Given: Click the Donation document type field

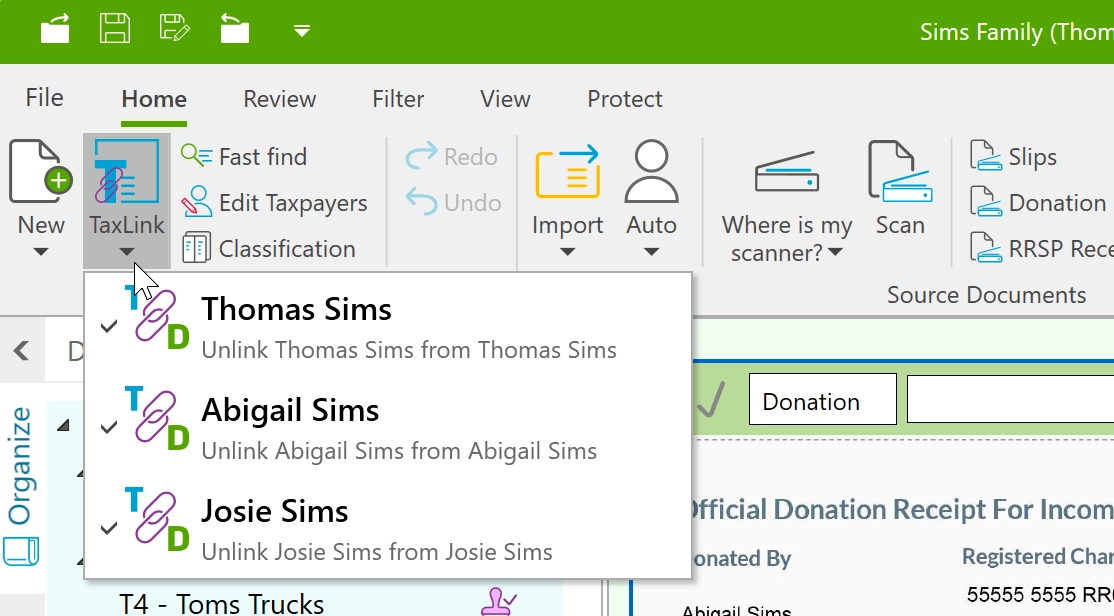Looking at the screenshot, I should [823, 401].
